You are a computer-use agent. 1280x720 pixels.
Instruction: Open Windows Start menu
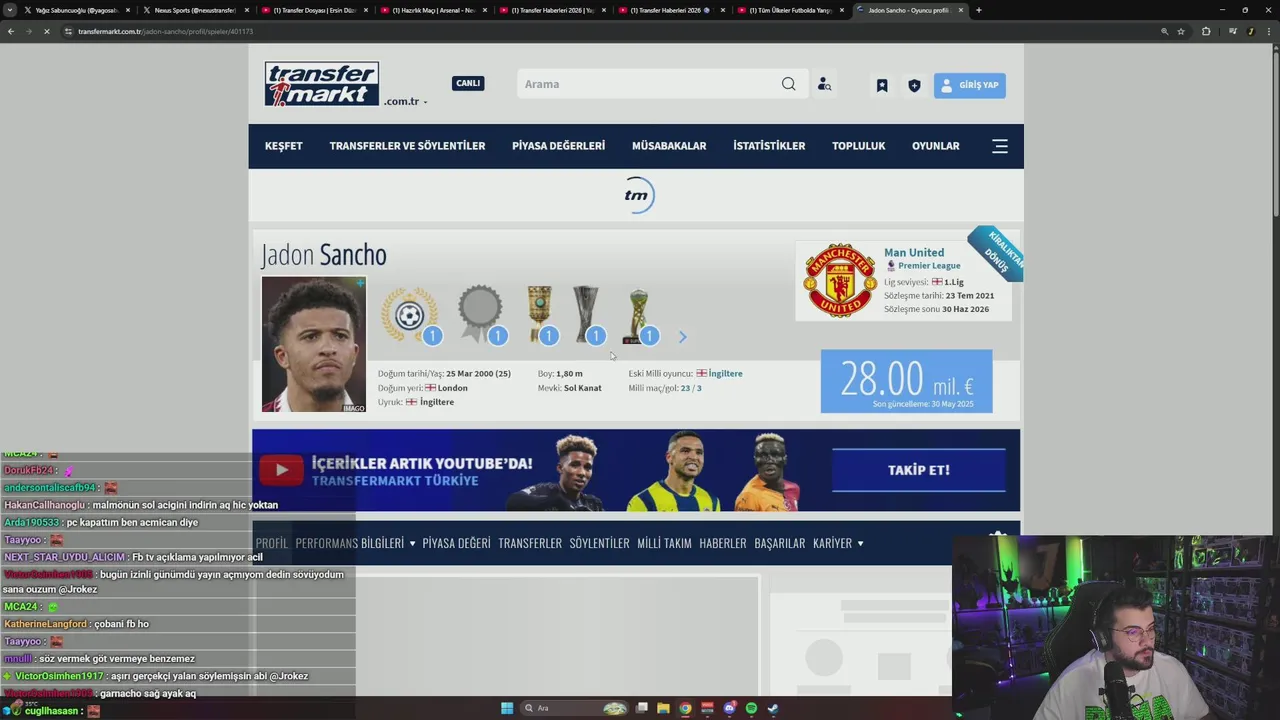pyautogui.click(x=507, y=708)
